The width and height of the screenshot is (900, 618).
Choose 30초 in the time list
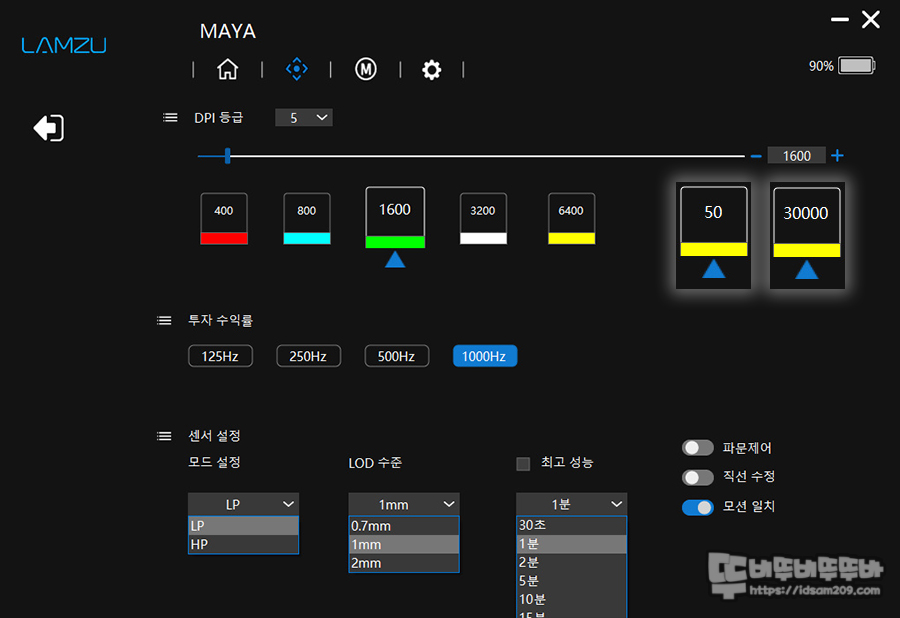(571, 525)
